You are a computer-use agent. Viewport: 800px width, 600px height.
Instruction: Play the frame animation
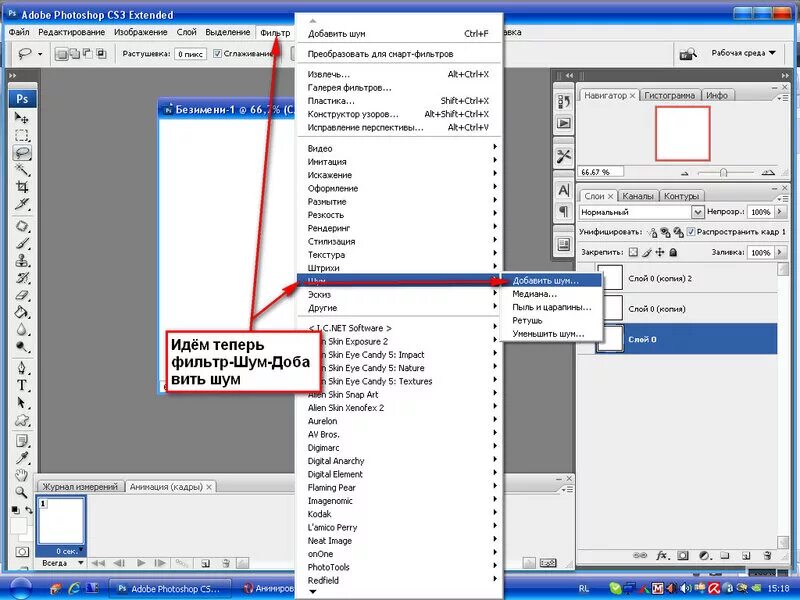(x=141, y=563)
